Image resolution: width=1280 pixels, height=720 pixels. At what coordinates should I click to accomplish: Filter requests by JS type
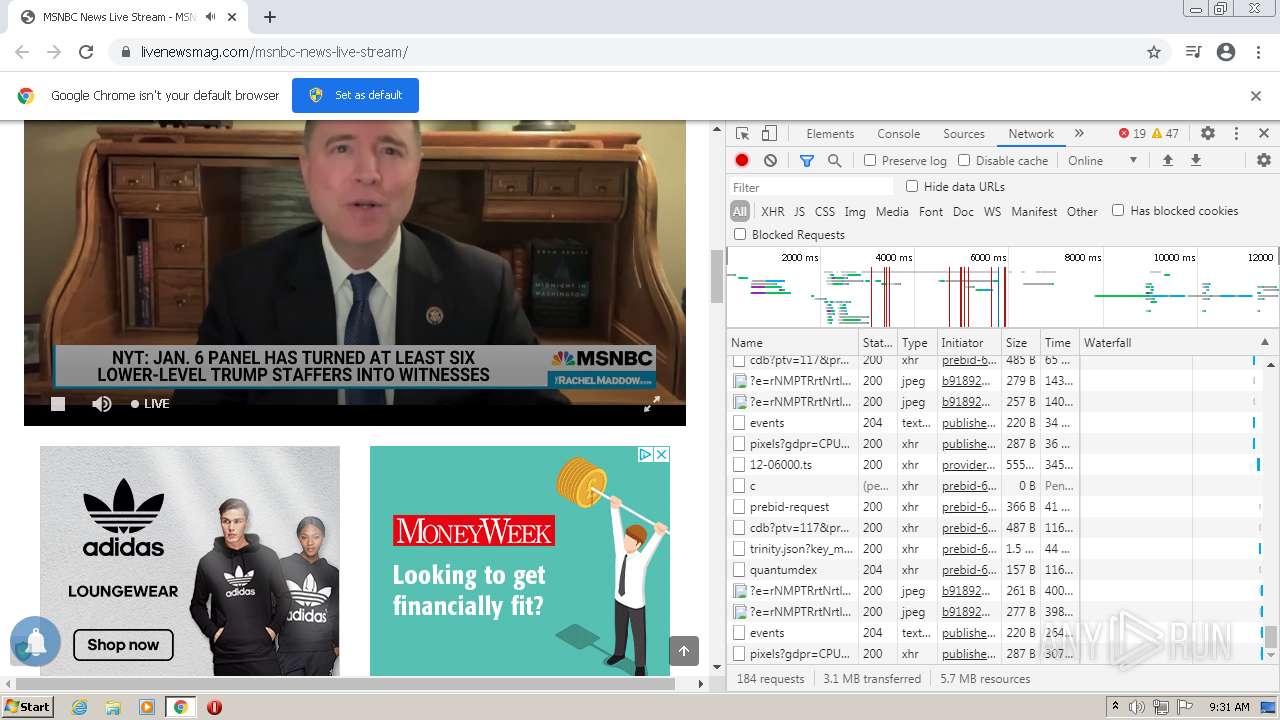pyautogui.click(x=799, y=211)
